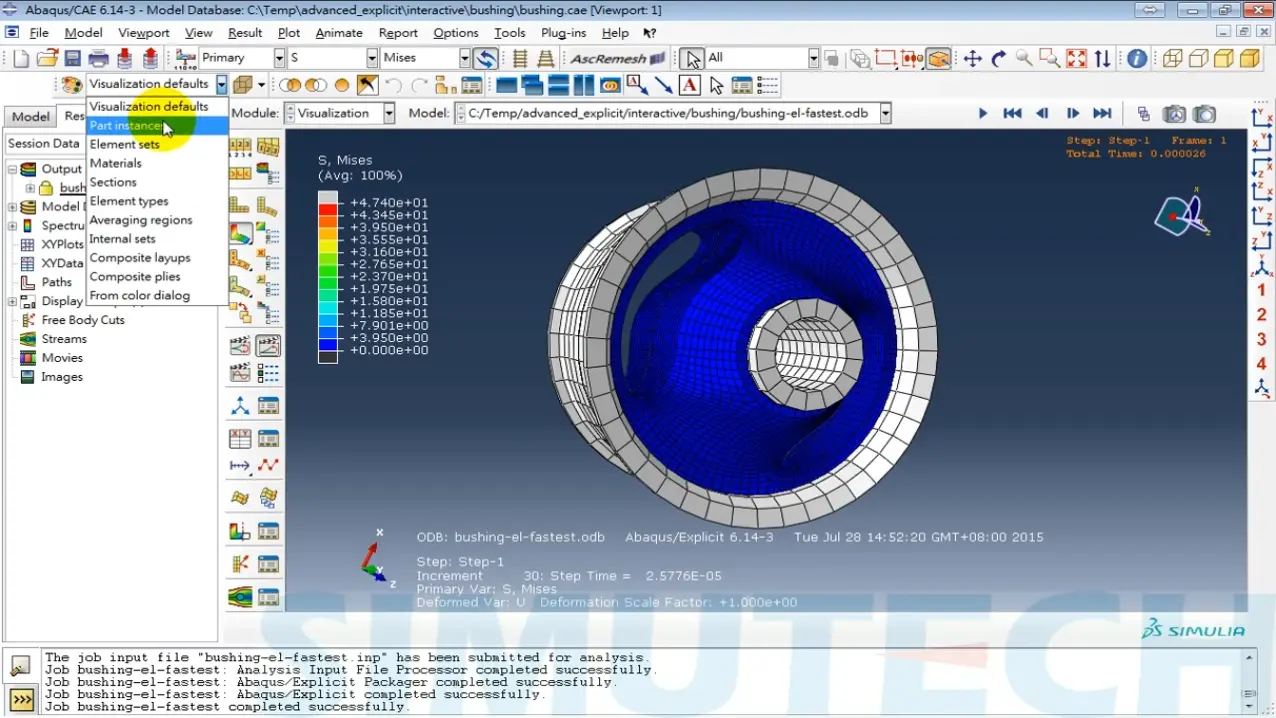Switch to hidden line render style
The width and height of the screenshot is (1276, 718).
point(1198,59)
